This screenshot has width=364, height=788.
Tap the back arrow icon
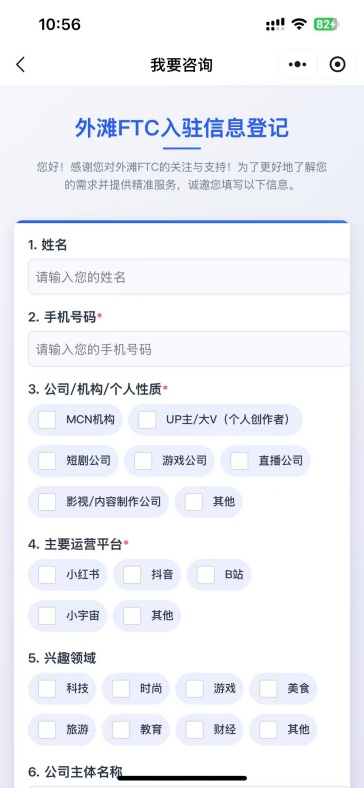pyautogui.click(x=20, y=65)
